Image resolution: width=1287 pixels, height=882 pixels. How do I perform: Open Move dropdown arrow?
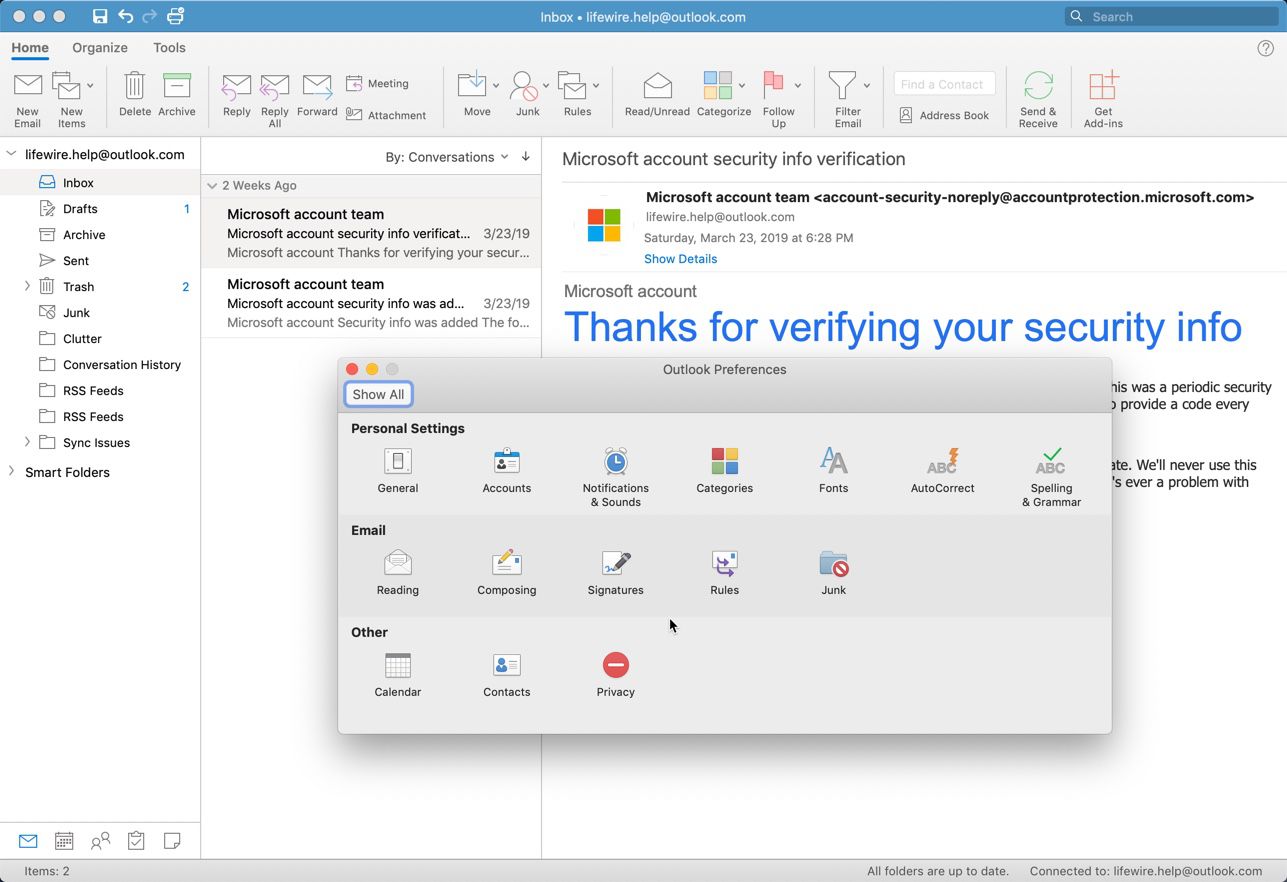[496, 86]
